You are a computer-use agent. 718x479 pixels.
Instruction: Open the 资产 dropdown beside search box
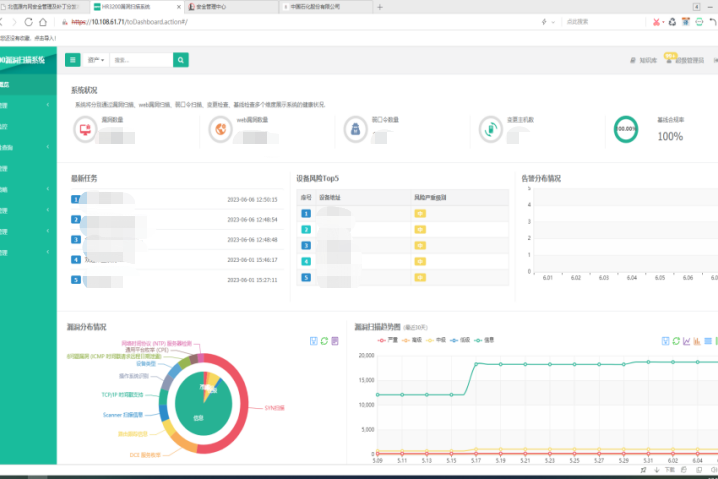coord(97,60)
